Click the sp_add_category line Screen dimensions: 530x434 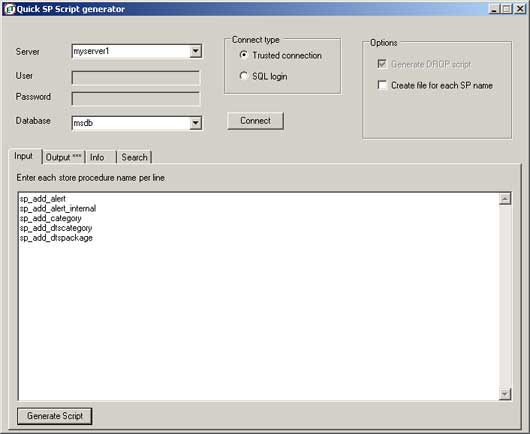[50, 218]
